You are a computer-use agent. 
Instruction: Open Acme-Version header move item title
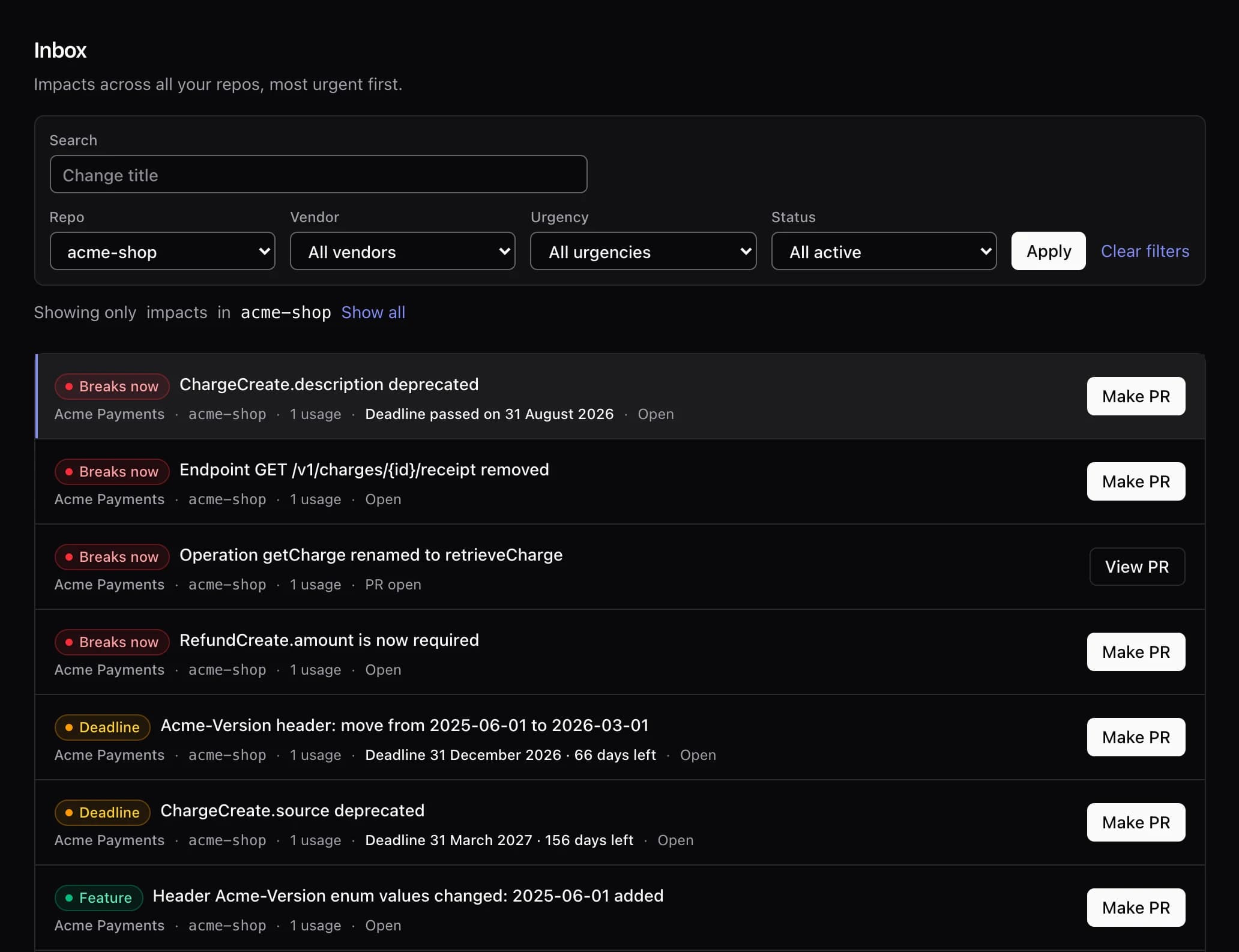pos(405,725)
